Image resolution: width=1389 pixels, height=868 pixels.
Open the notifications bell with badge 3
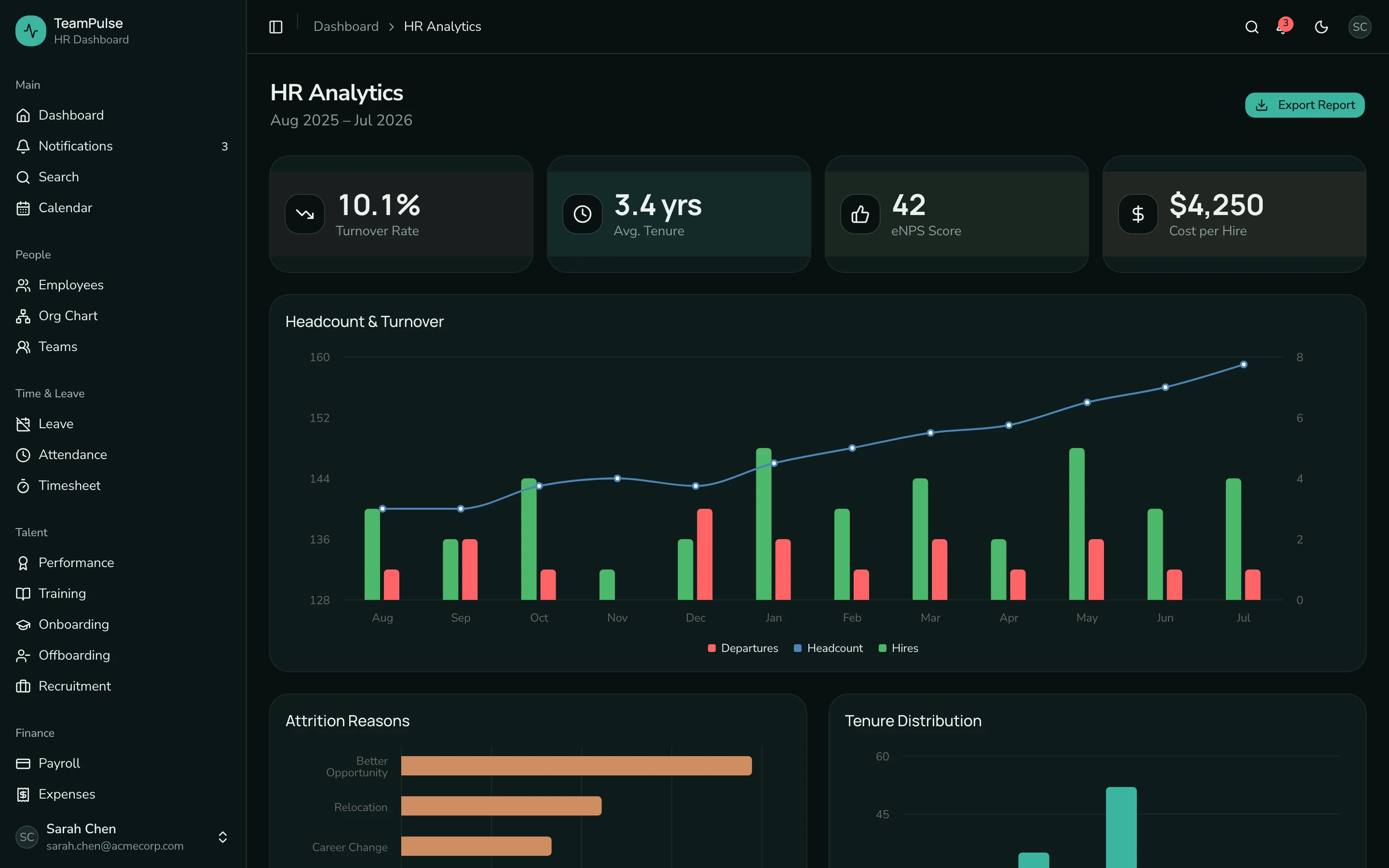point(1284,27)
